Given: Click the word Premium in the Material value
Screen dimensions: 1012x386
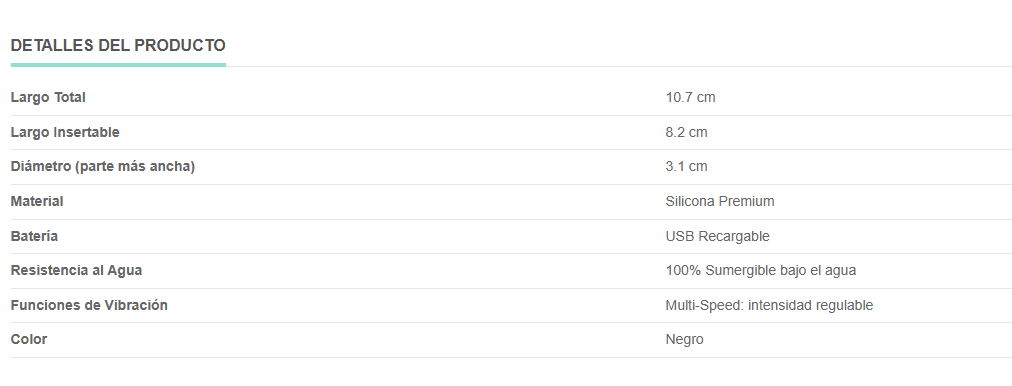Looking at the screenshot, I should tap(747, 201).
